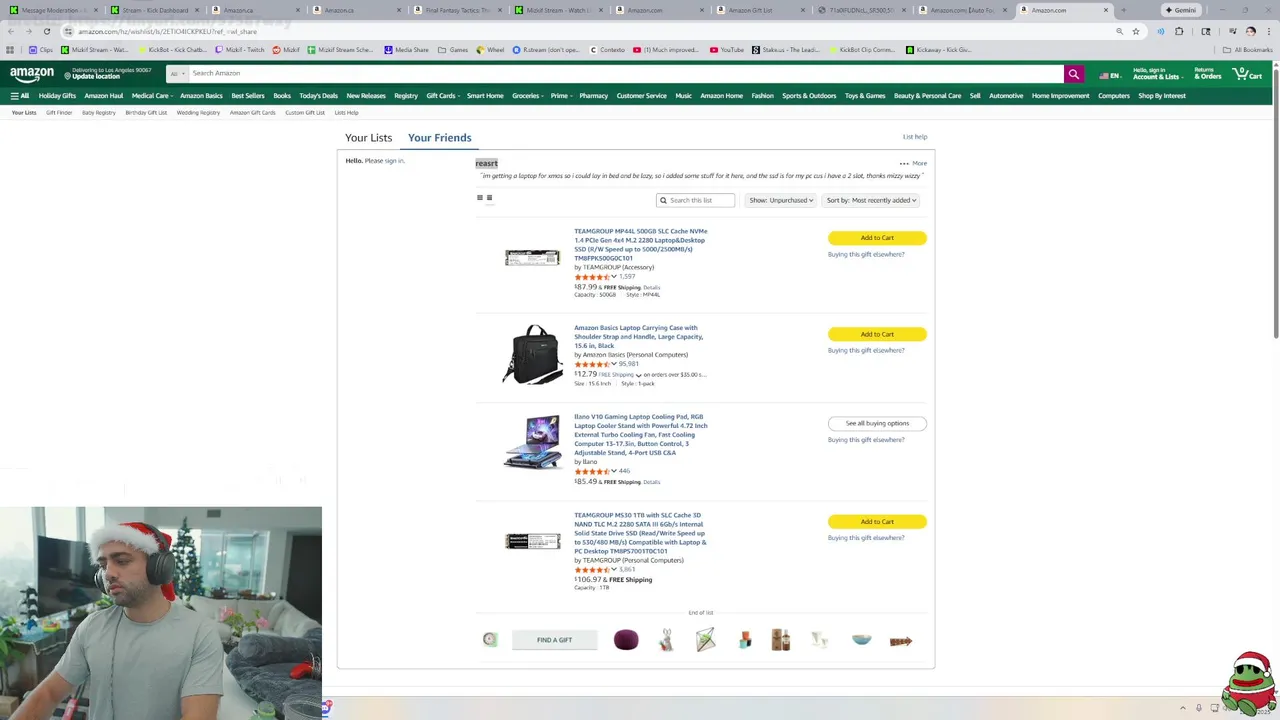1280x720 pixels.
Task: Open Today's Deals in navigation bar
Action: pos(318,96)
